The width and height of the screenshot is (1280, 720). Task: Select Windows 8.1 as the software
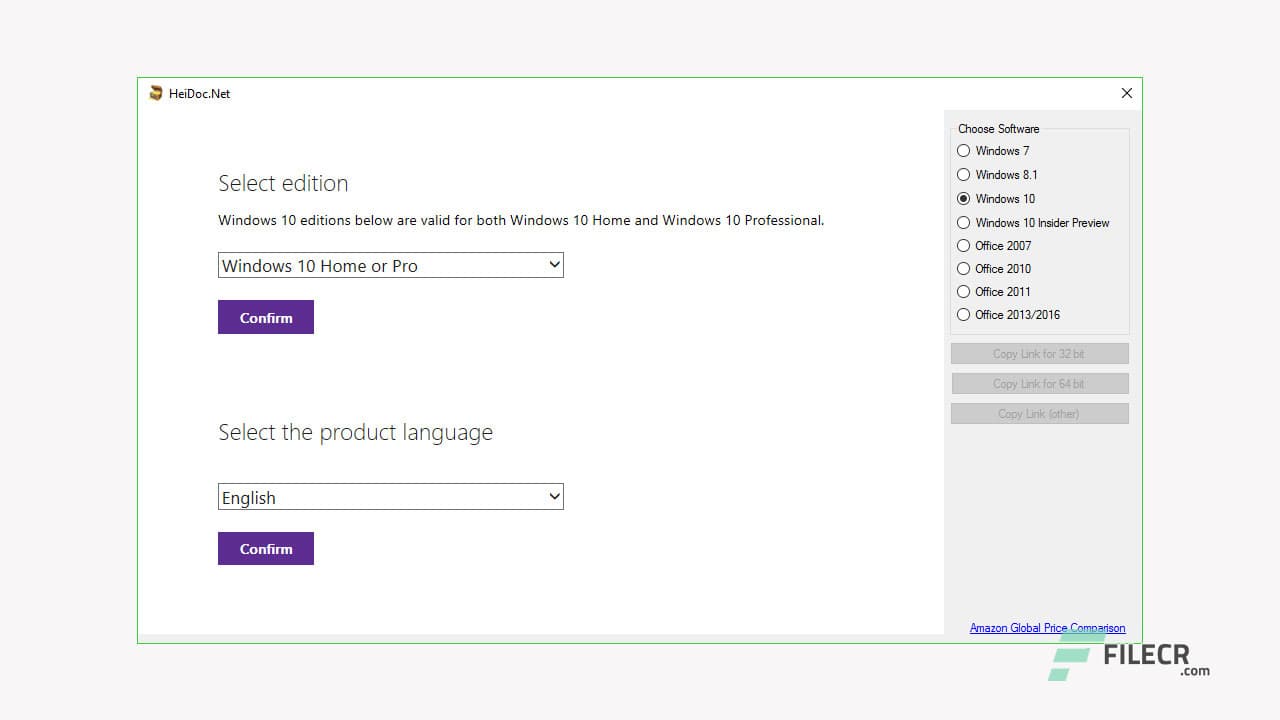click(963, 174)
